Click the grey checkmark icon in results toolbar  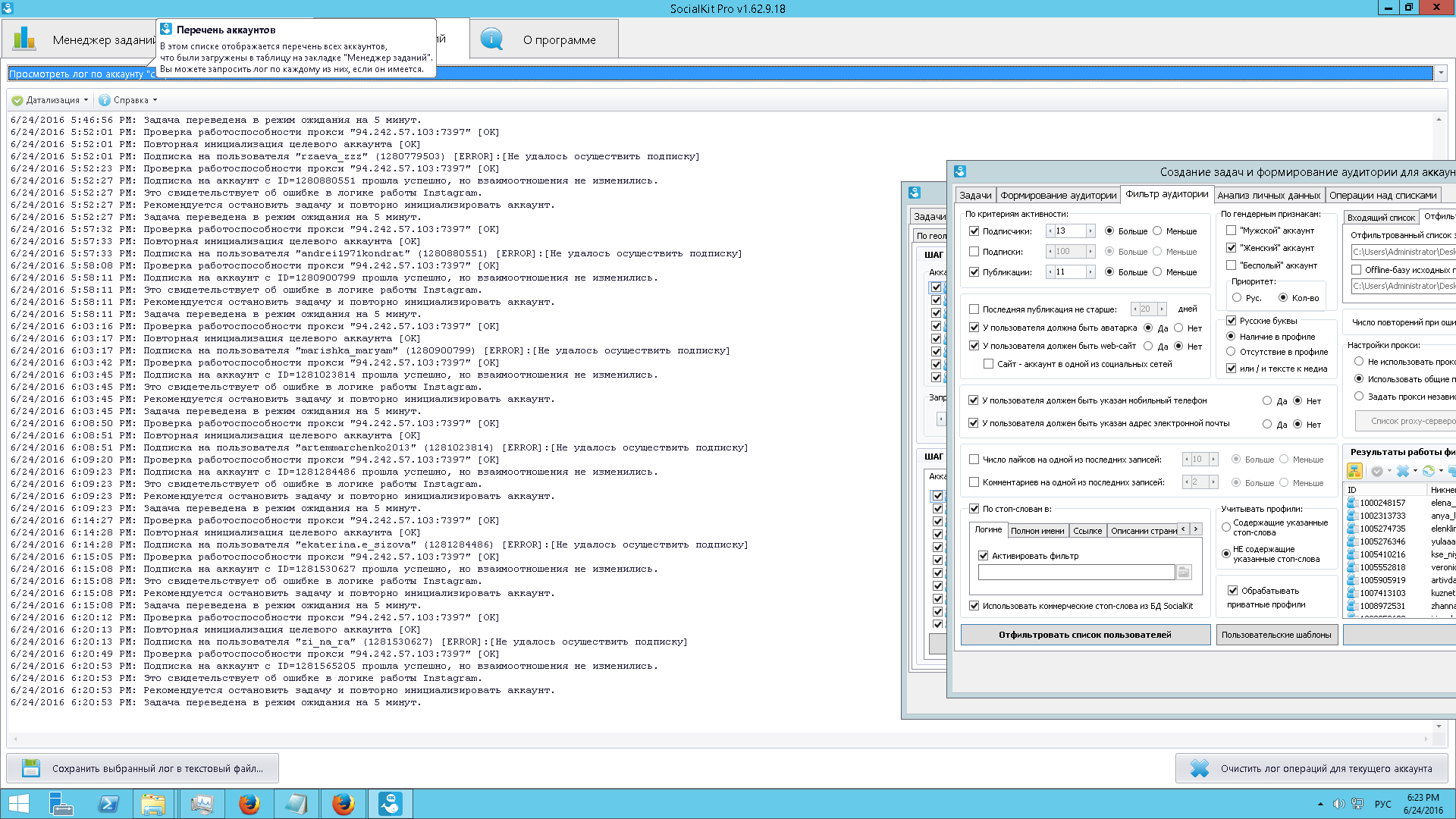point(1377,471)
